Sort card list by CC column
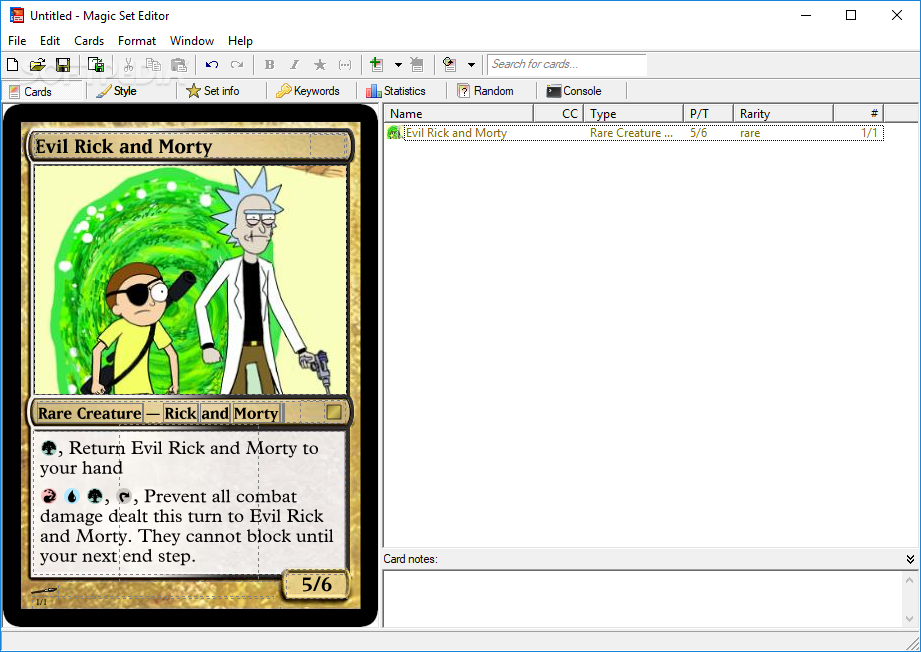 tap(558, 113)
